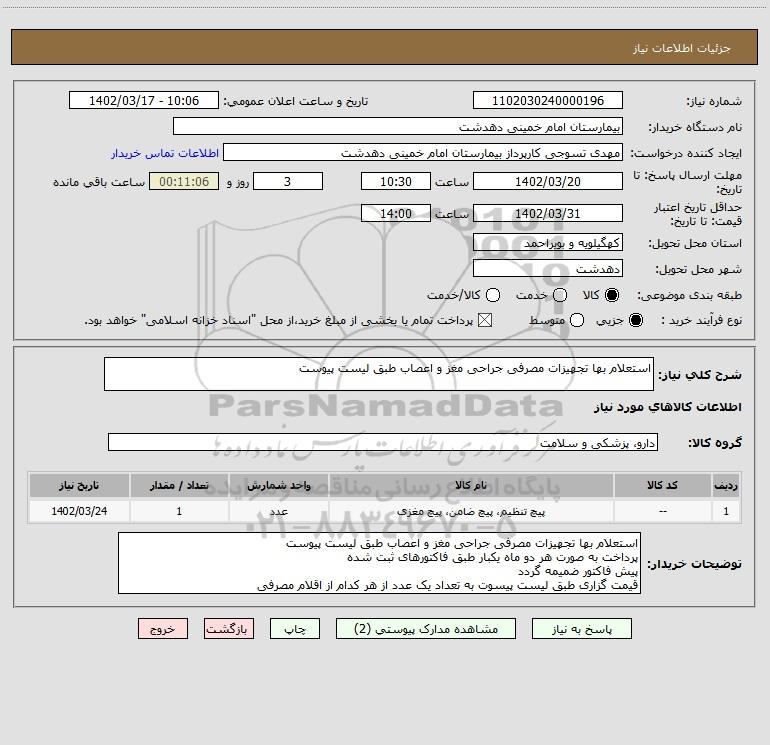Click the buyer name field بیمارستان امام خمینی دهدشت

pyautogui.click(x=398, y=126)
